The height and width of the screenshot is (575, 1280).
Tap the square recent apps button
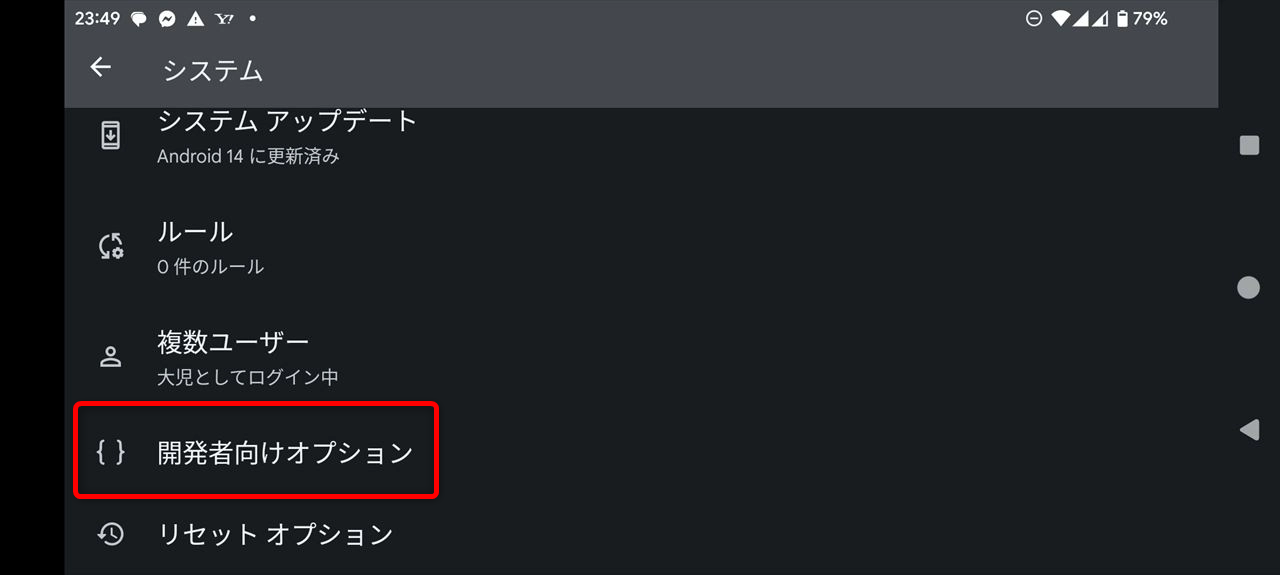tap(1249, 145)
